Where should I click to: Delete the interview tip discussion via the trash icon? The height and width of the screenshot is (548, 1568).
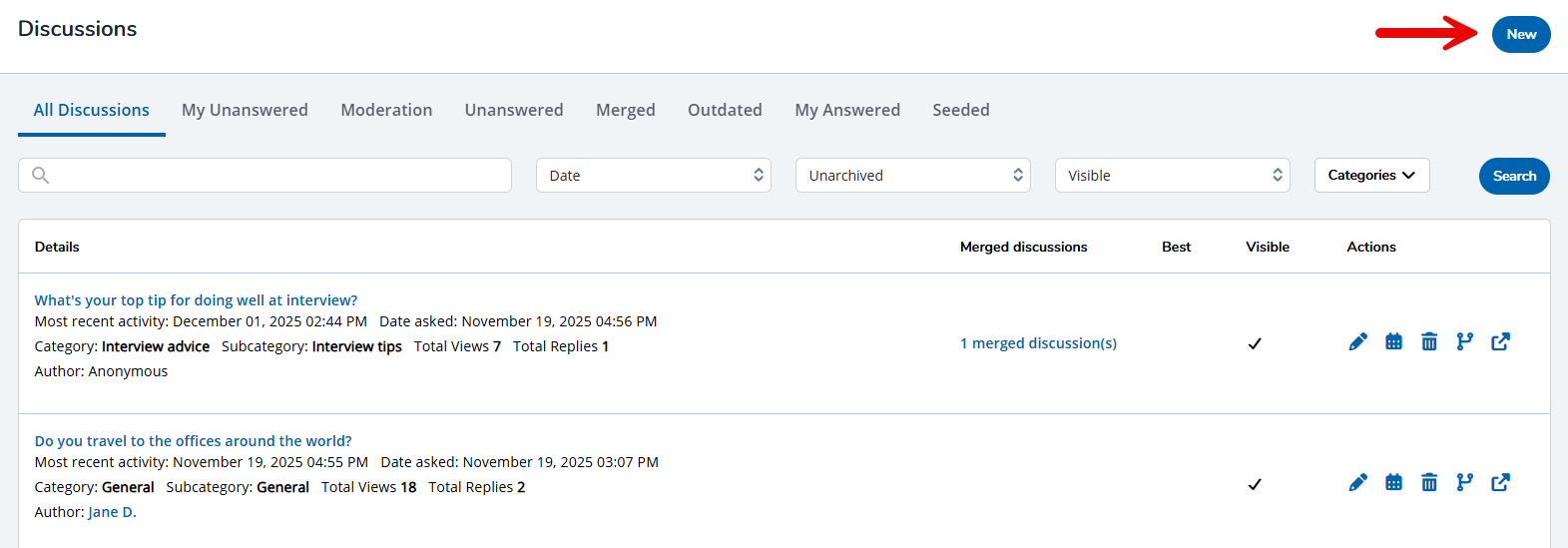click(1429, 342)
